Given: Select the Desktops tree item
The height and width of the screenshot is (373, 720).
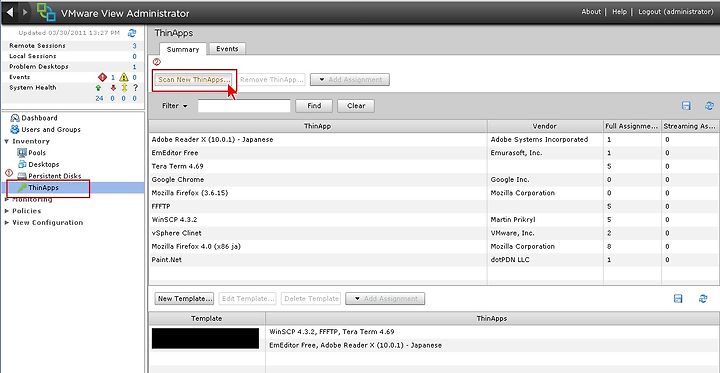Looking at the screenshot, I should point(44,164).
